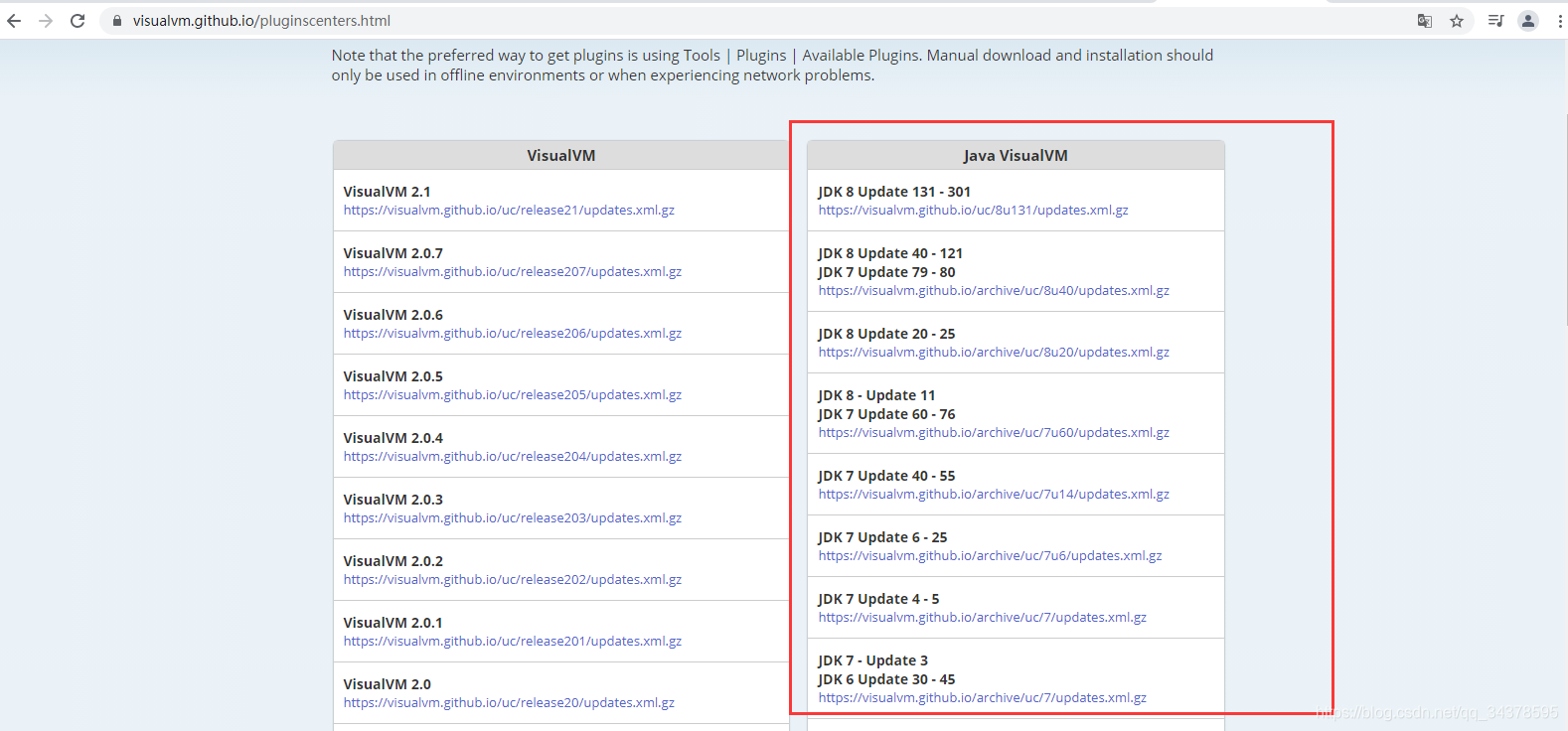1568x731 pixels.
Task: Open the VisualVM 2.0.1 release201 link
Action: click(x=513, y=642)
